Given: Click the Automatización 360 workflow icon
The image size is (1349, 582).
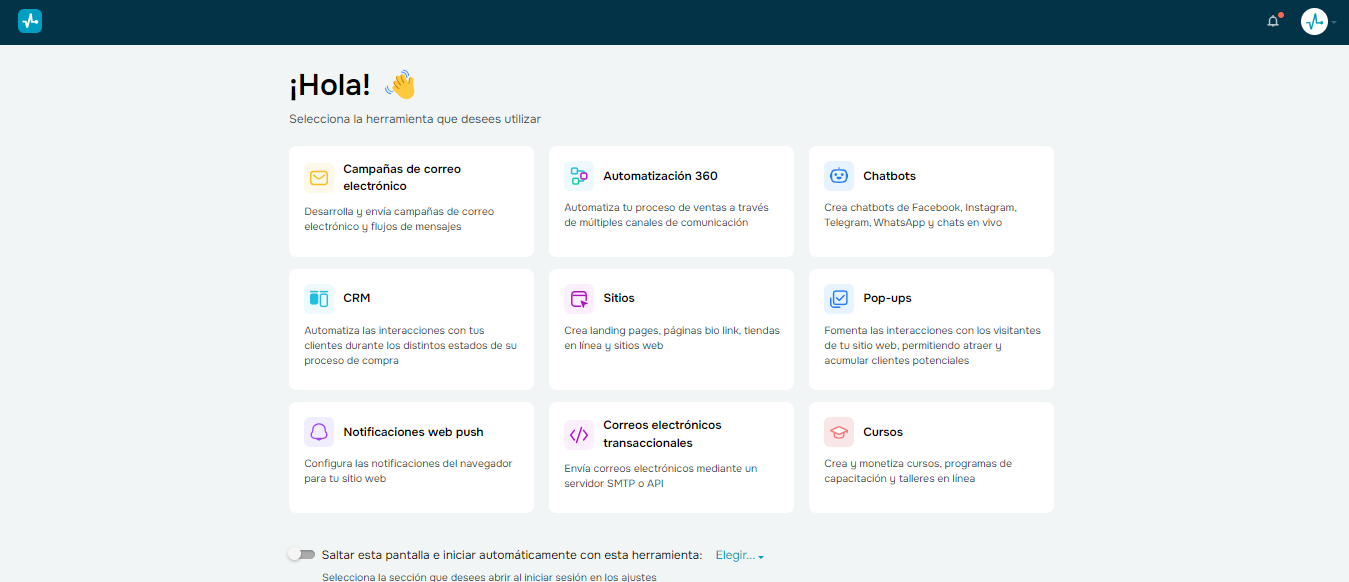Looking at the screenshot, I should coord(578,175).
